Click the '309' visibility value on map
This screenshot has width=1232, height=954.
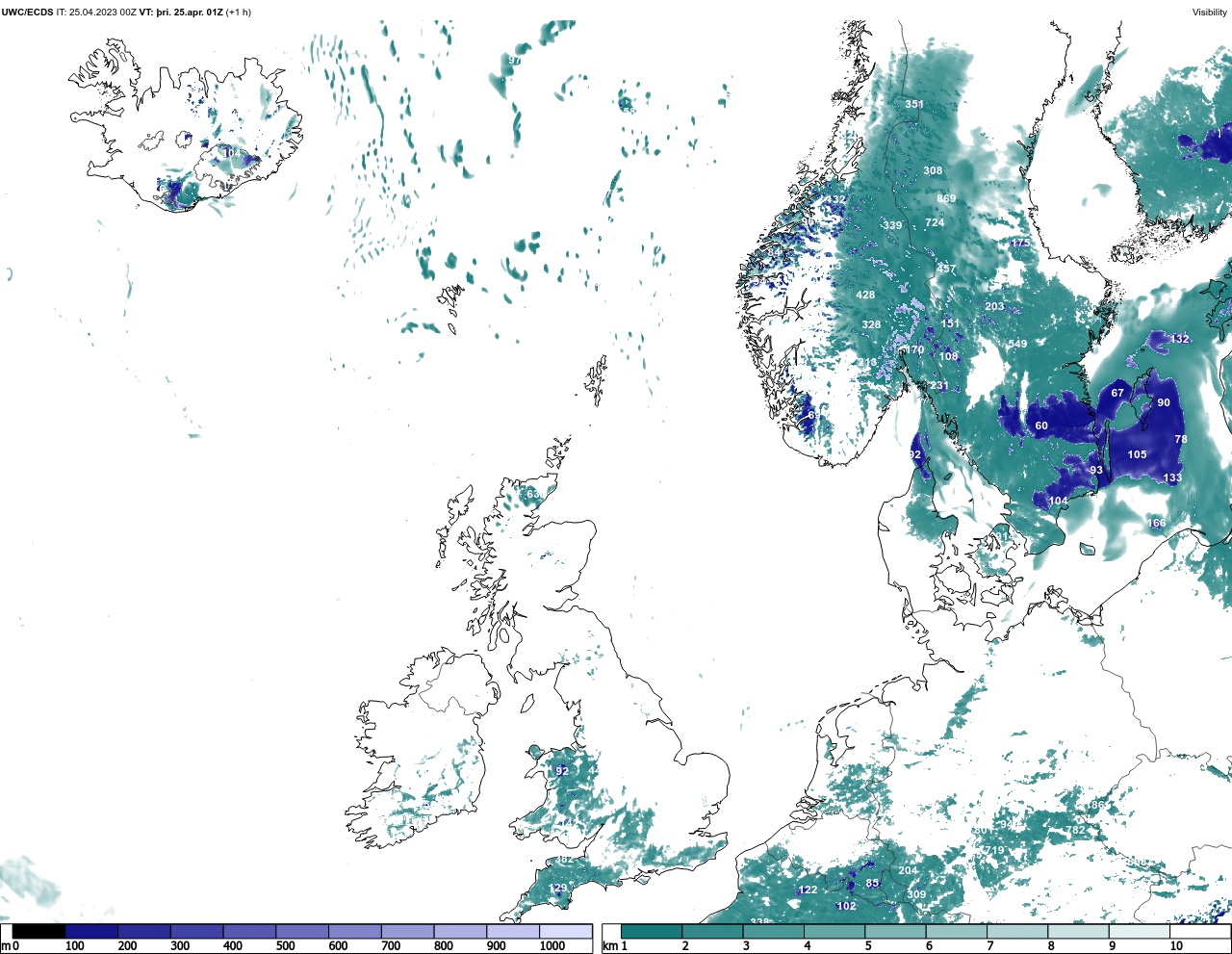tap(916, 894)
